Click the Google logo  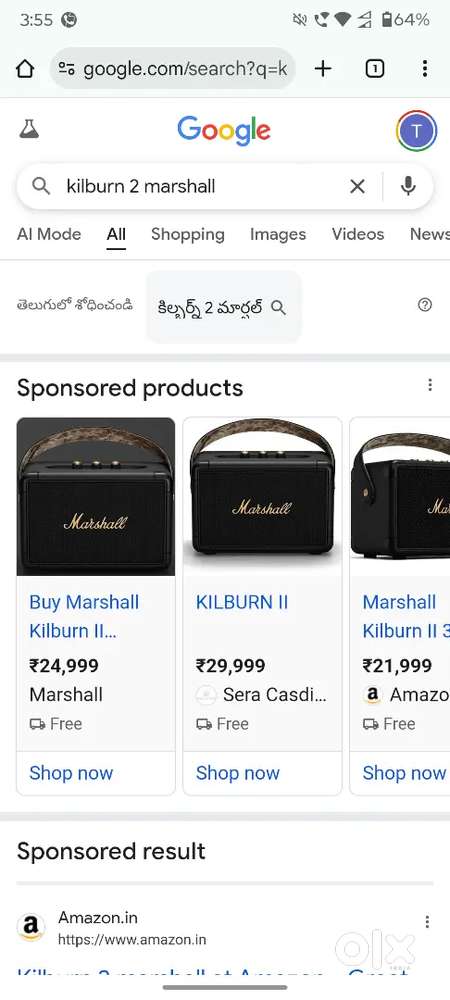224,131
